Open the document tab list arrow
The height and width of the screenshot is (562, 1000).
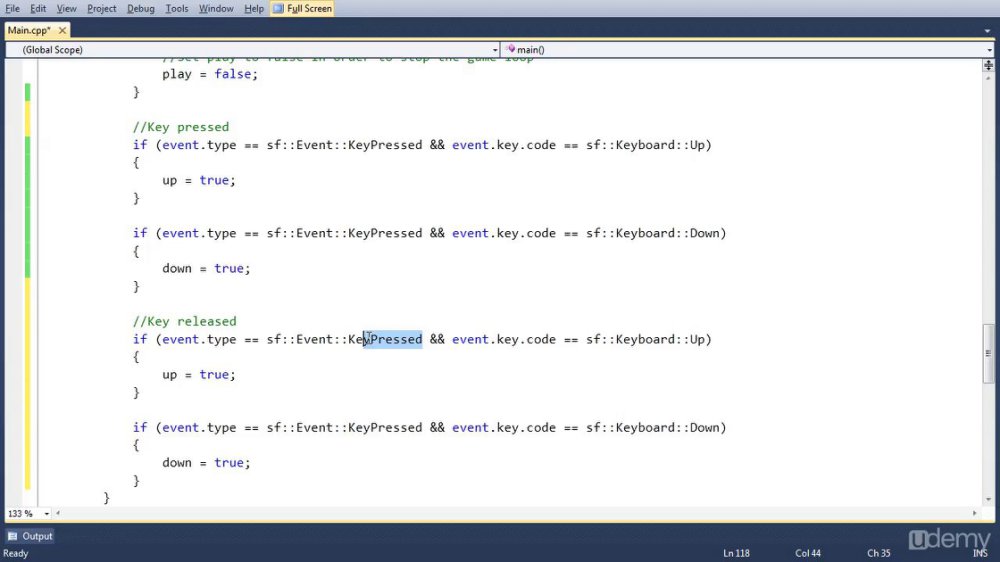987,31
